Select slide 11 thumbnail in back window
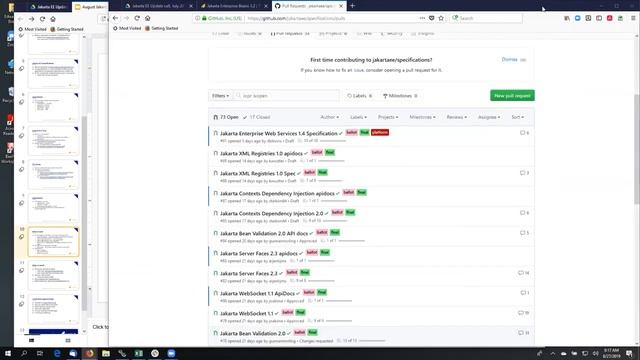 53,276
